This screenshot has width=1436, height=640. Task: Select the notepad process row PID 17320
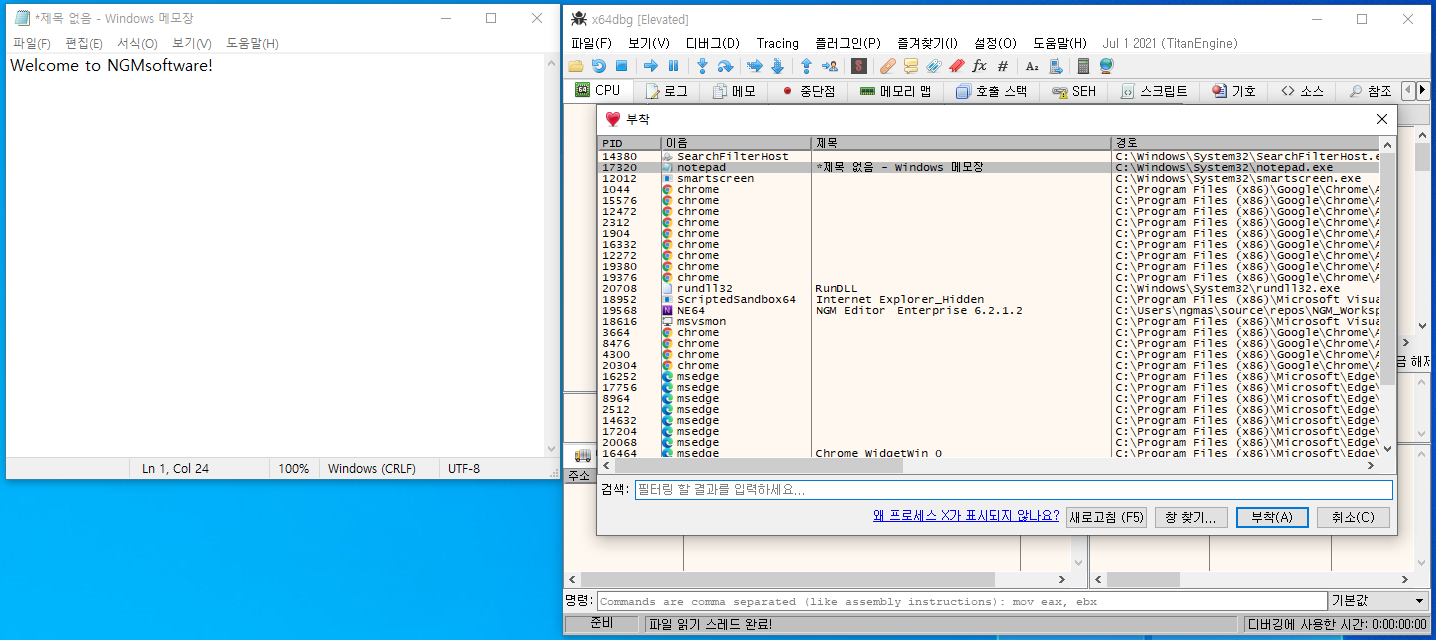(989, 167)
